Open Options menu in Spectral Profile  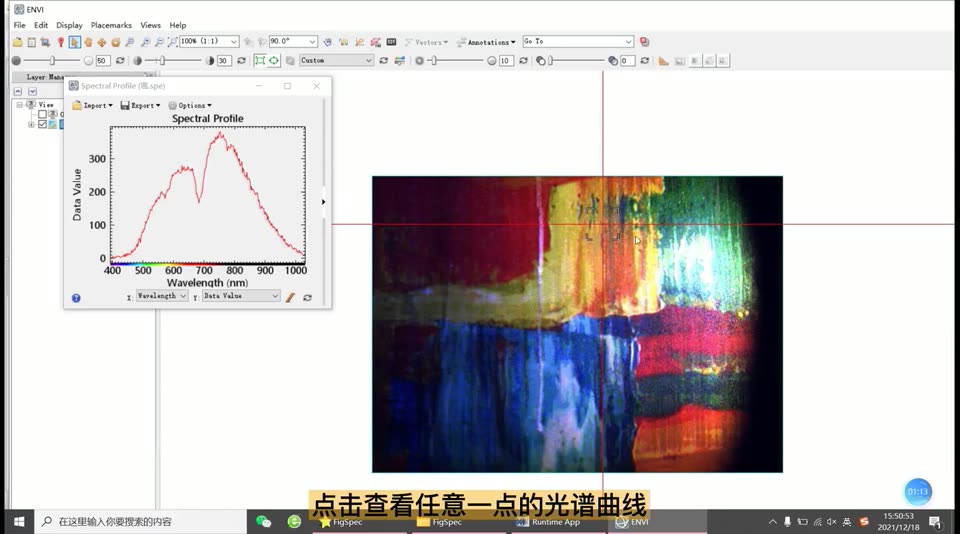point(190,105)
